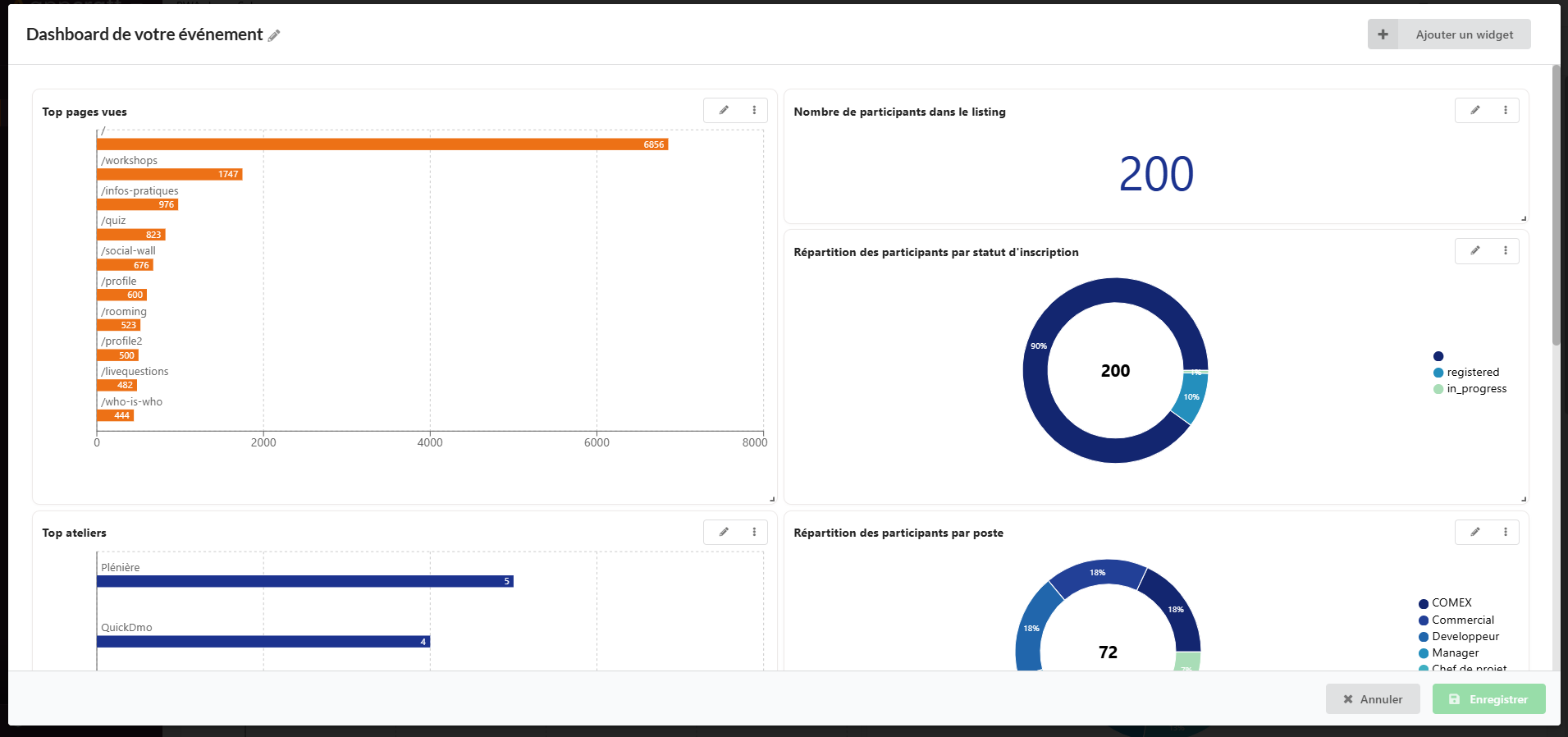This screenshot has height=737, width=1568.
Task: Edit the Top pages vues widget
Action: pyautogui.click(x=724, y=110)
